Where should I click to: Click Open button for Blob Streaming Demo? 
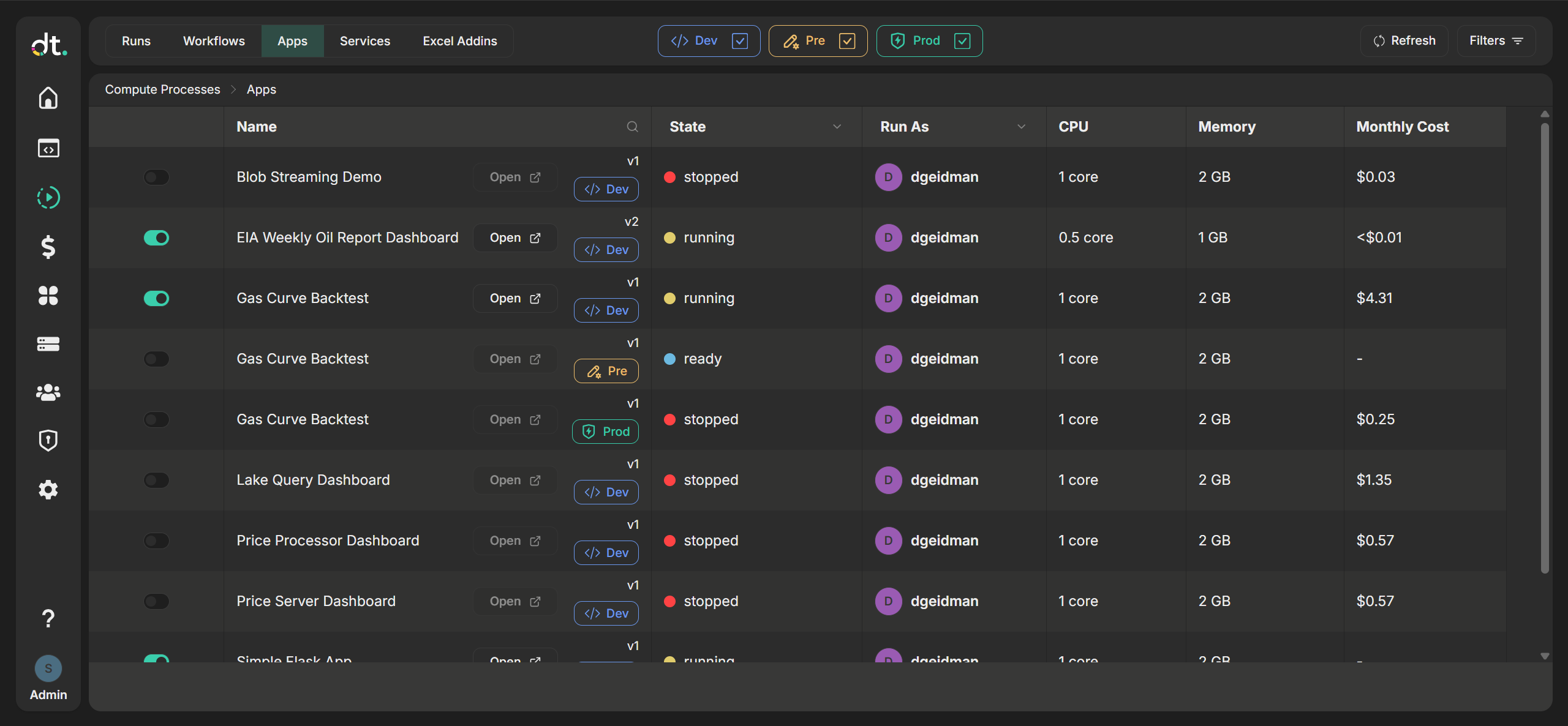(515, 177)
